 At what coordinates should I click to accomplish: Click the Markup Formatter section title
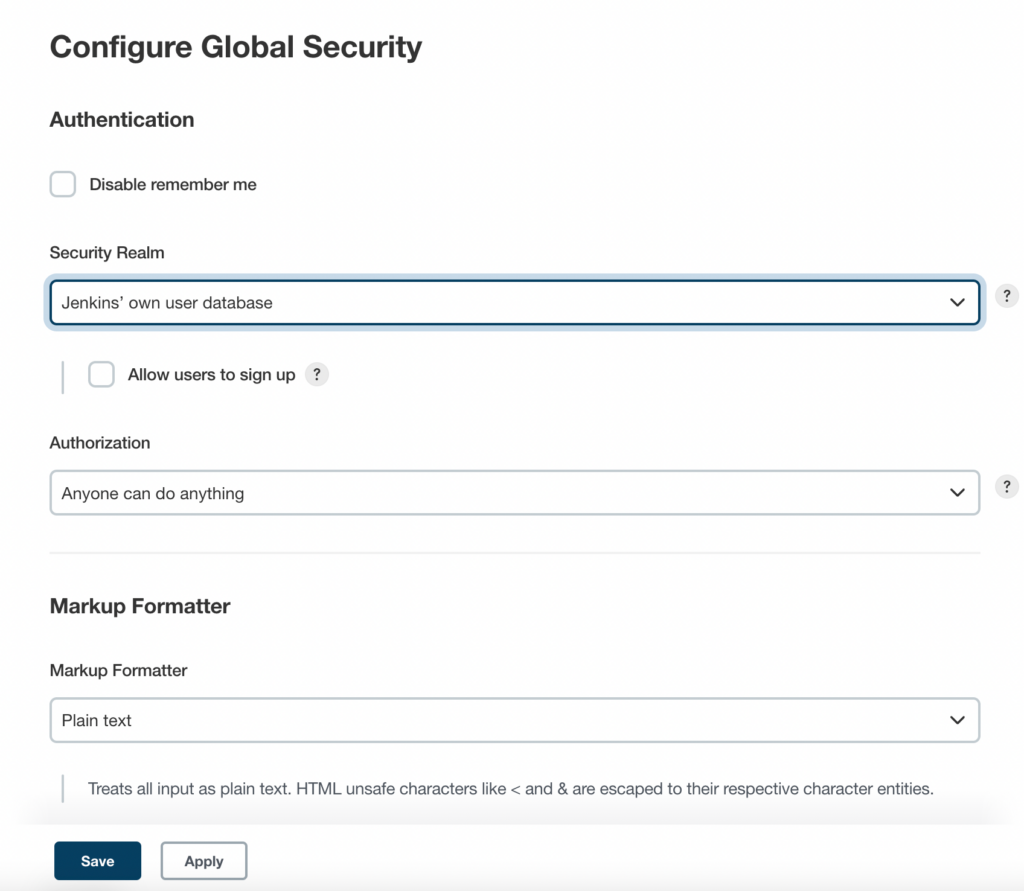(x=139, y=606)
